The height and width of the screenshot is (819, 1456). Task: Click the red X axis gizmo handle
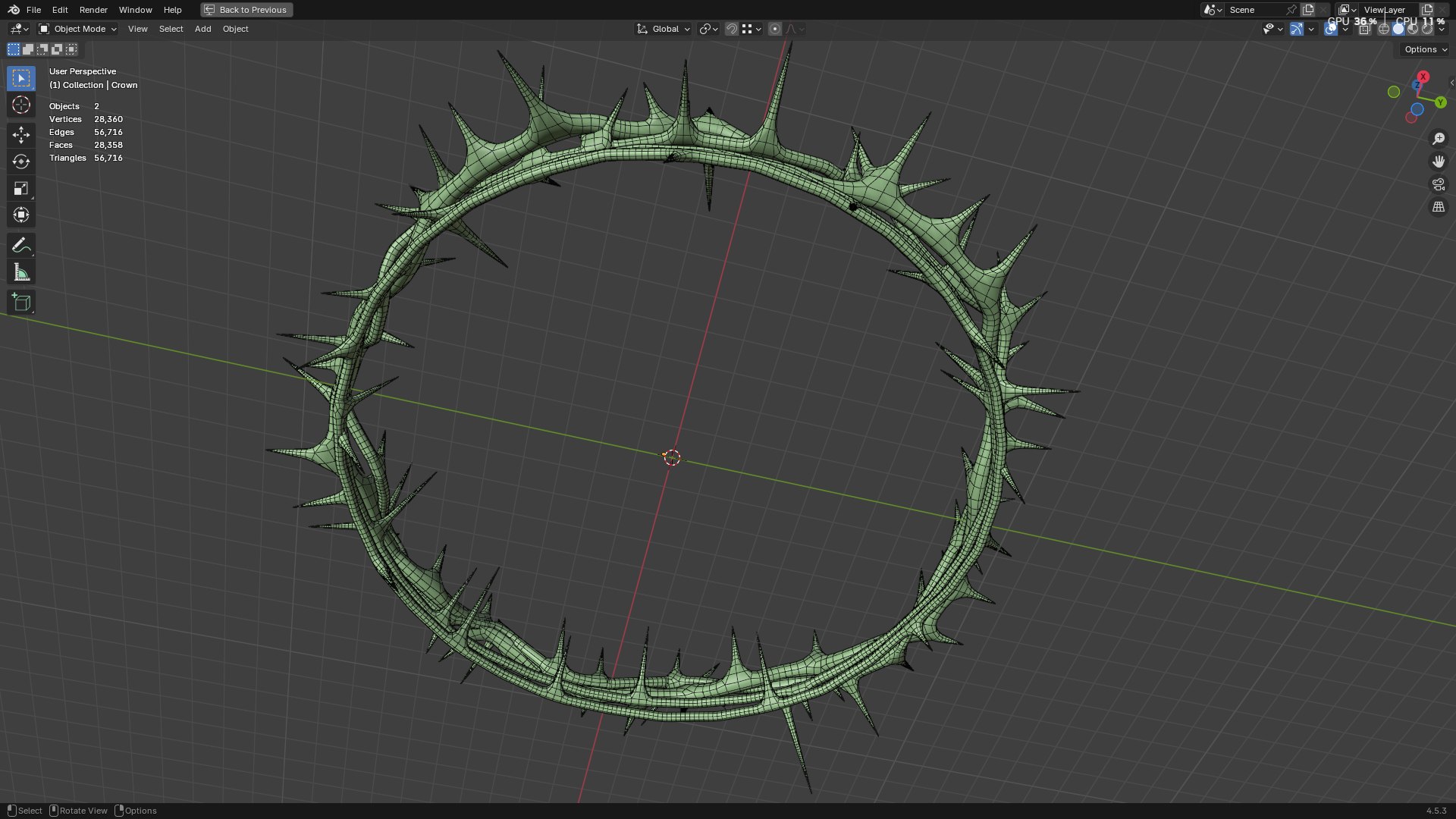tap(1423, 77)
